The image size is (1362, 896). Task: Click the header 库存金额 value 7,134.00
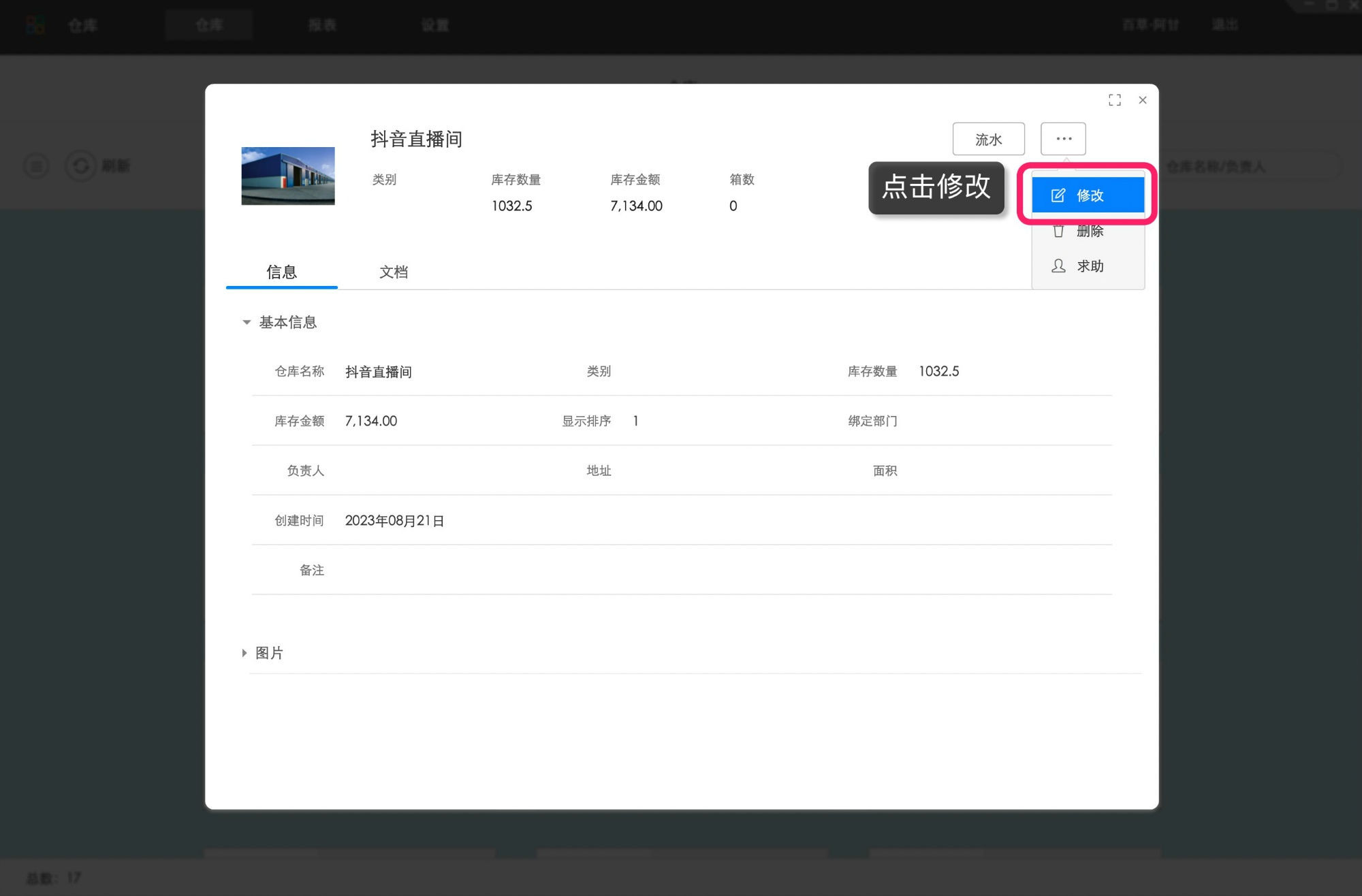pos(636,206)
